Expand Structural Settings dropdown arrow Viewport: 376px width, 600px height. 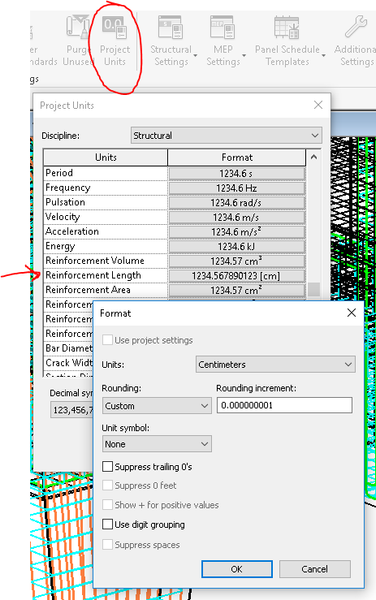[195, 55]
